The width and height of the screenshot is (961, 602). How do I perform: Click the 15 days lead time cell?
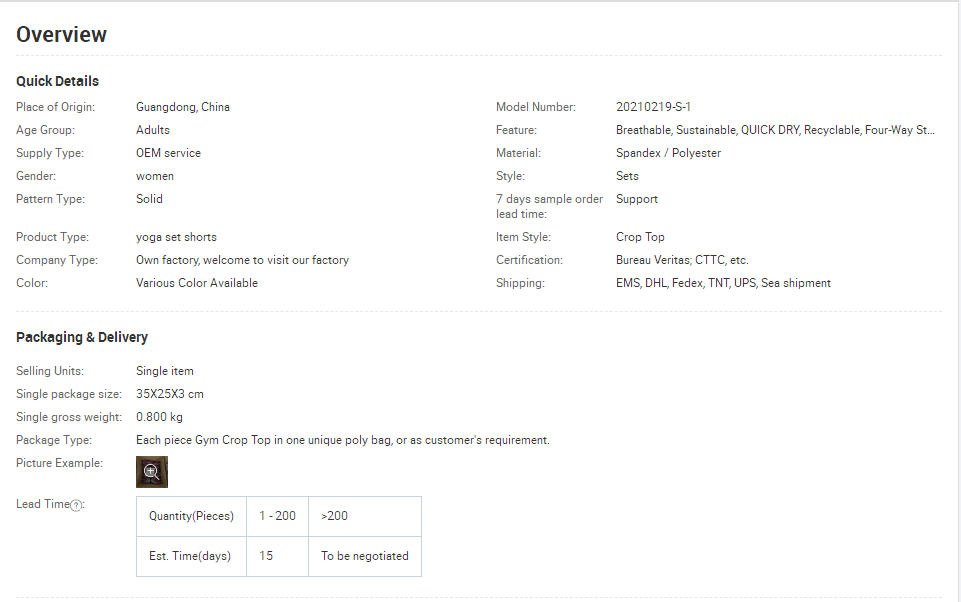pos(277,556)
